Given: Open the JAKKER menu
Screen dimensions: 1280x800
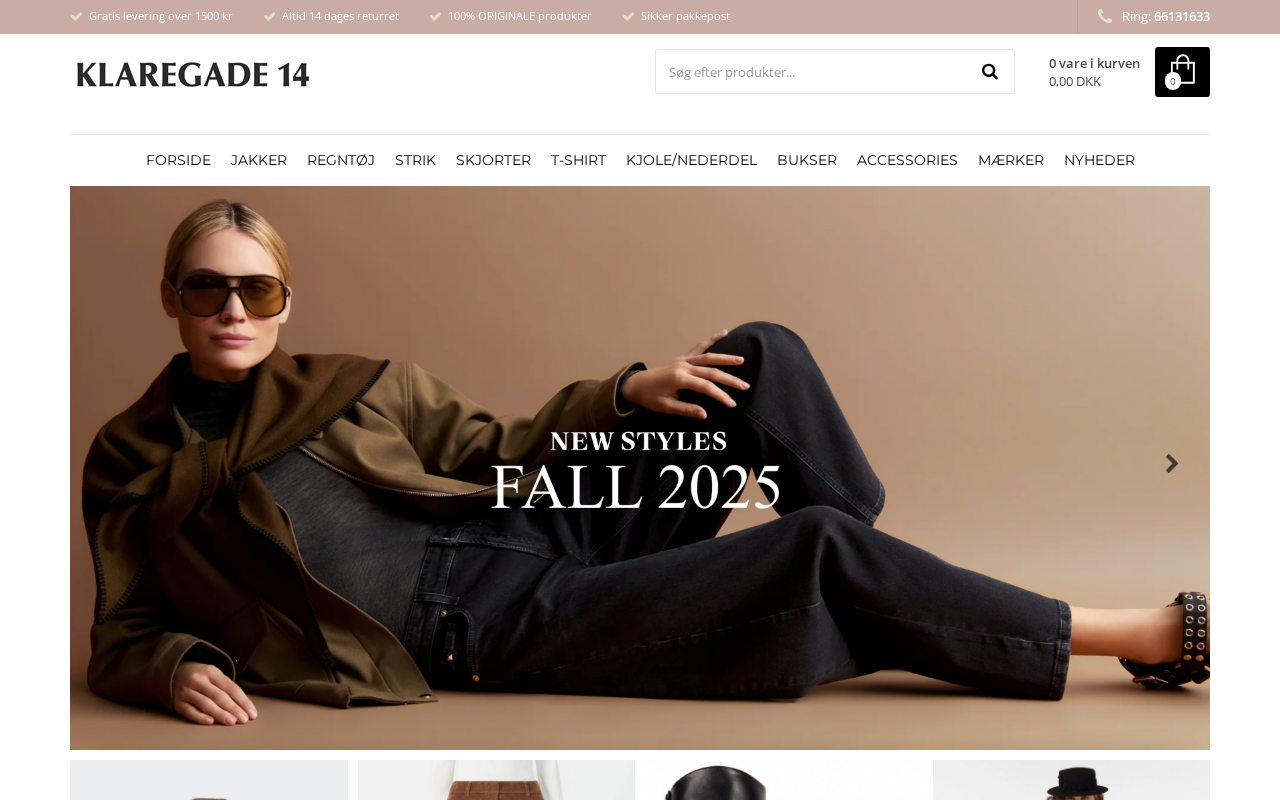Looking at the screenshot, I should click(259, 160).
